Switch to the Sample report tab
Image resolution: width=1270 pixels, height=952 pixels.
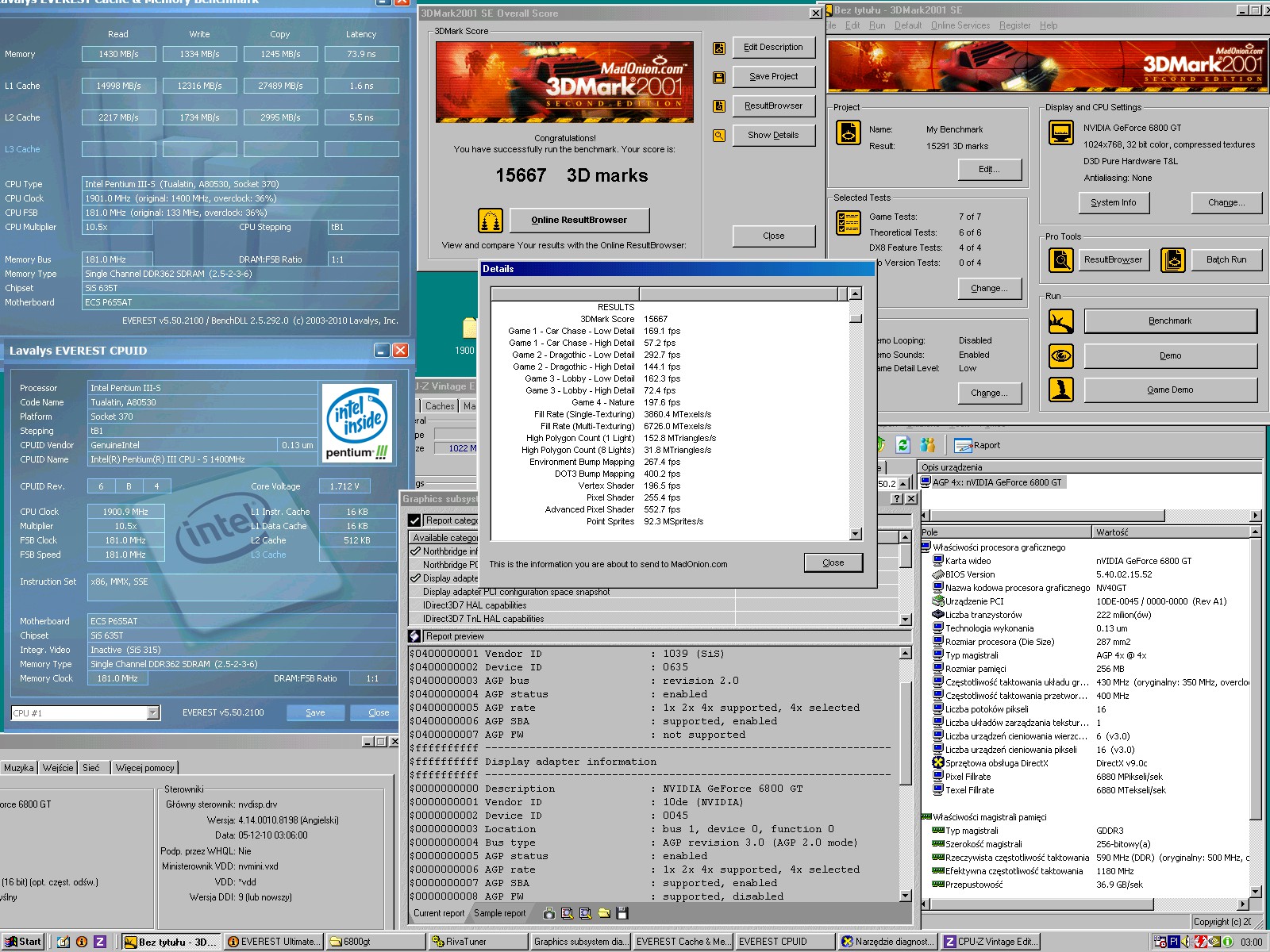pyautogui.click(x=500, y=913)
